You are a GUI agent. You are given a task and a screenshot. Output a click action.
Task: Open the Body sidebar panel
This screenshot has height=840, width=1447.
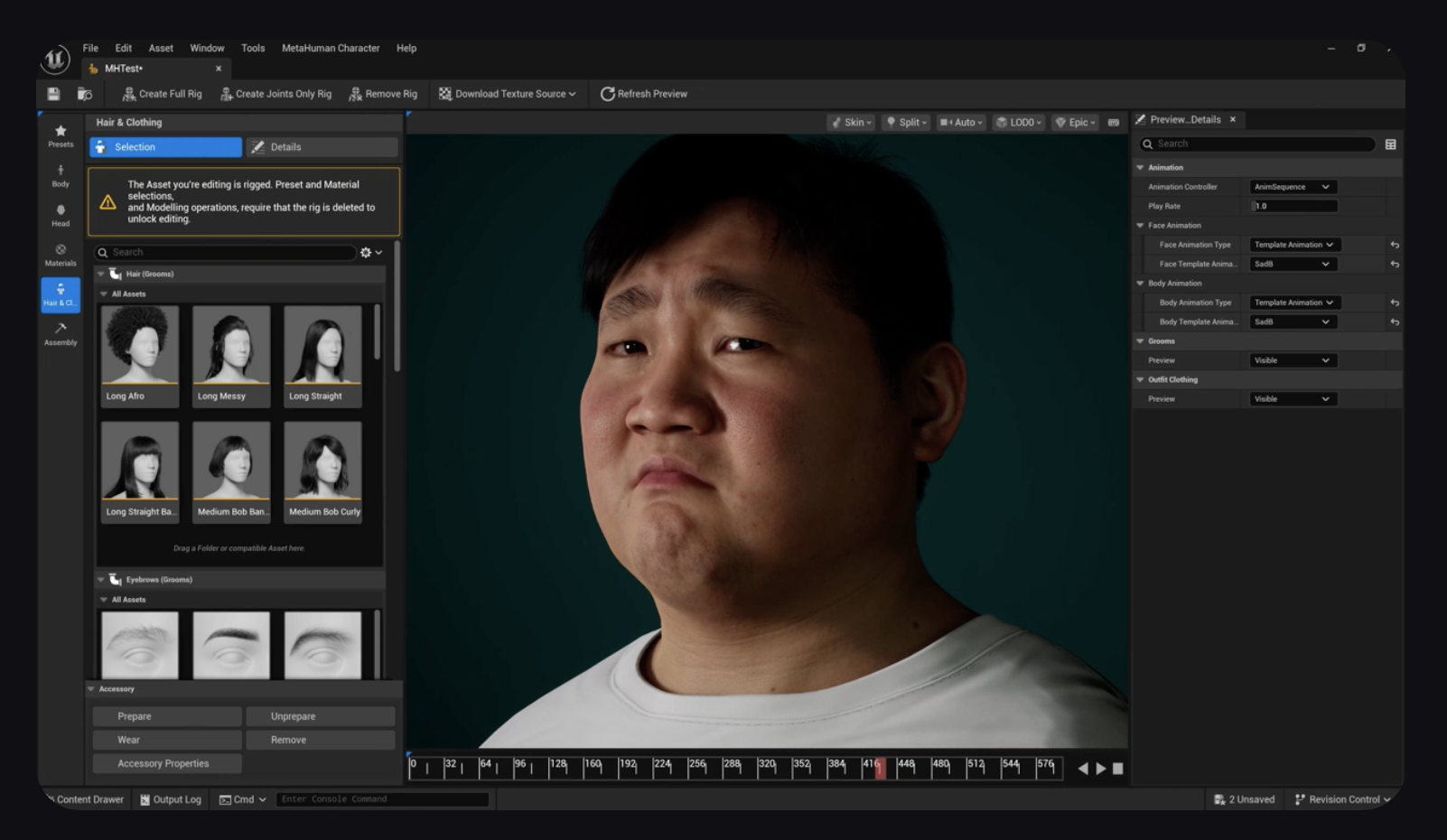(61, 175)
